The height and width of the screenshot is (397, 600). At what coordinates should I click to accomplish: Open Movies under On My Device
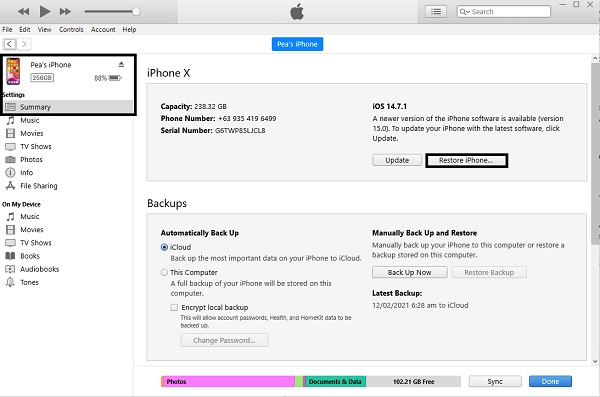32,229
